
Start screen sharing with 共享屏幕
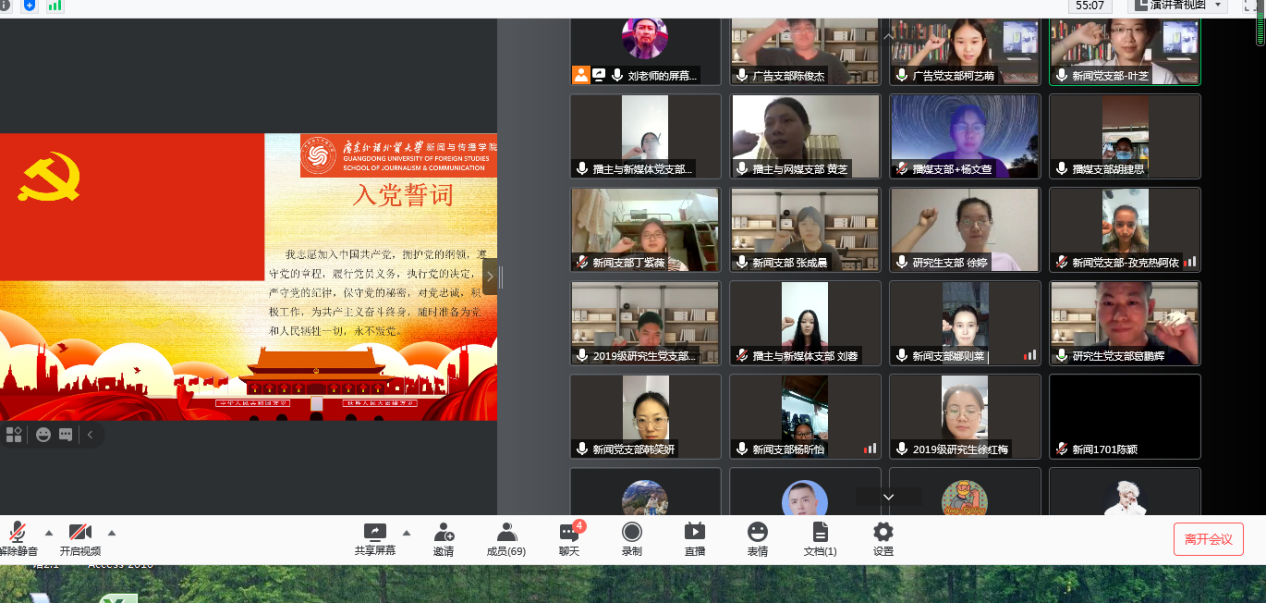(x=375, y=538)
